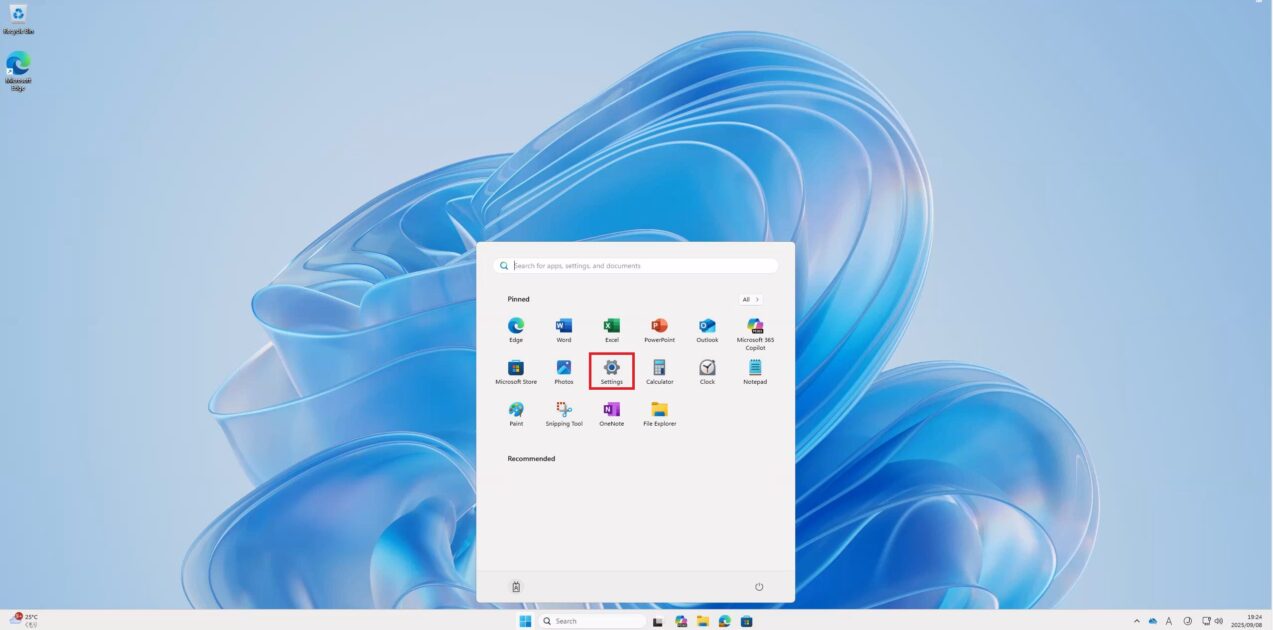Click the volume speaker tray icon
Image resolution: width=1273 pixels, height=630 pixels.
tap(1218, 621)
